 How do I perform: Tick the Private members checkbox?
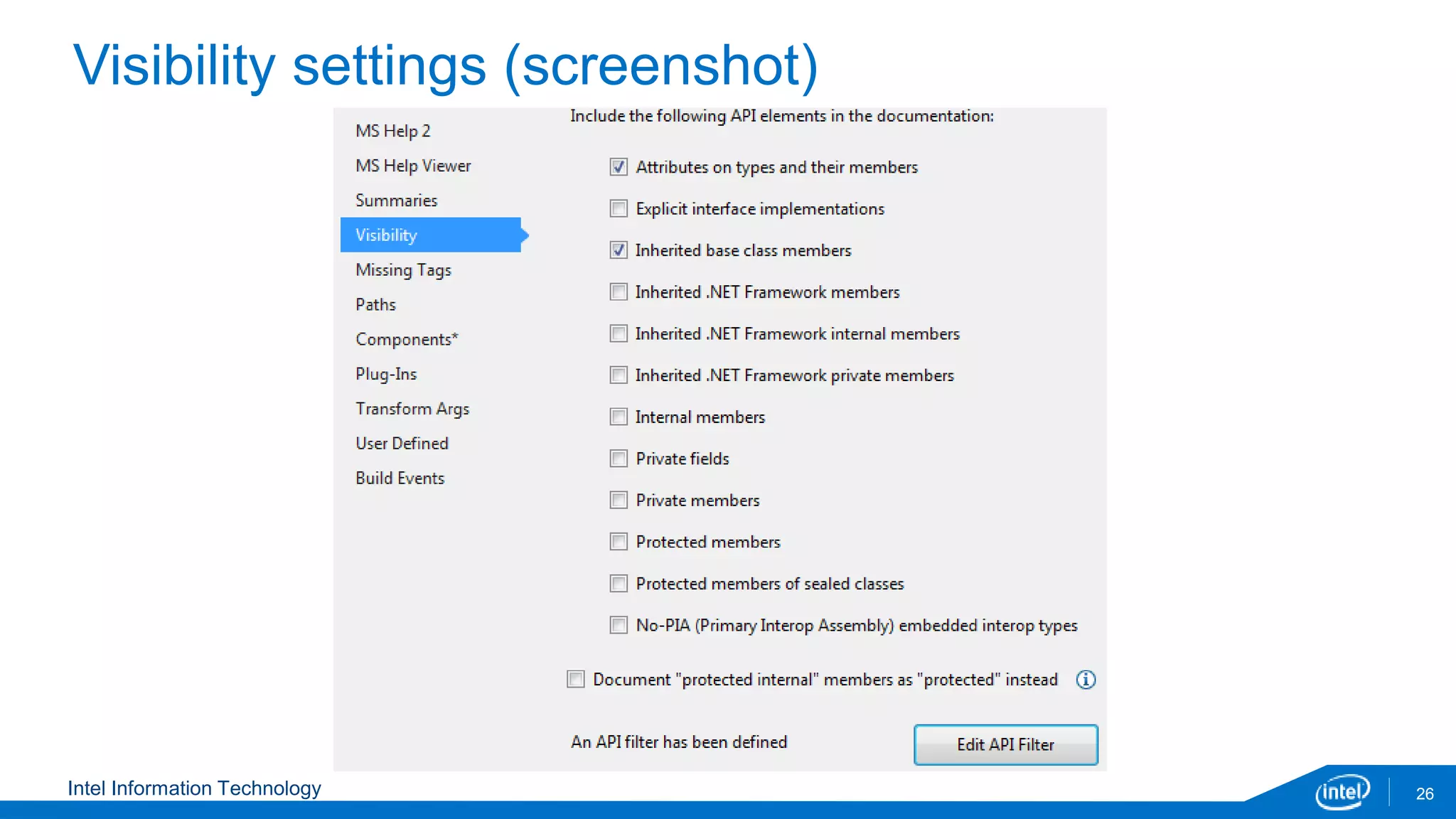619,500
